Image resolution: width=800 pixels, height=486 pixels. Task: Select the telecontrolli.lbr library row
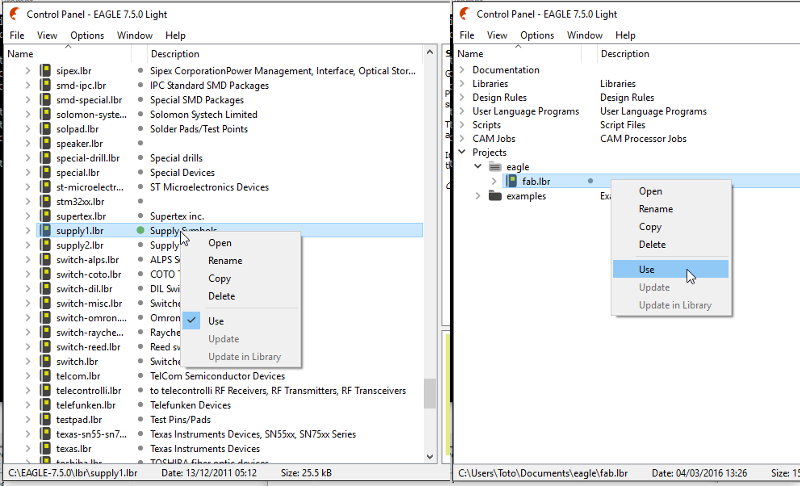89,391
